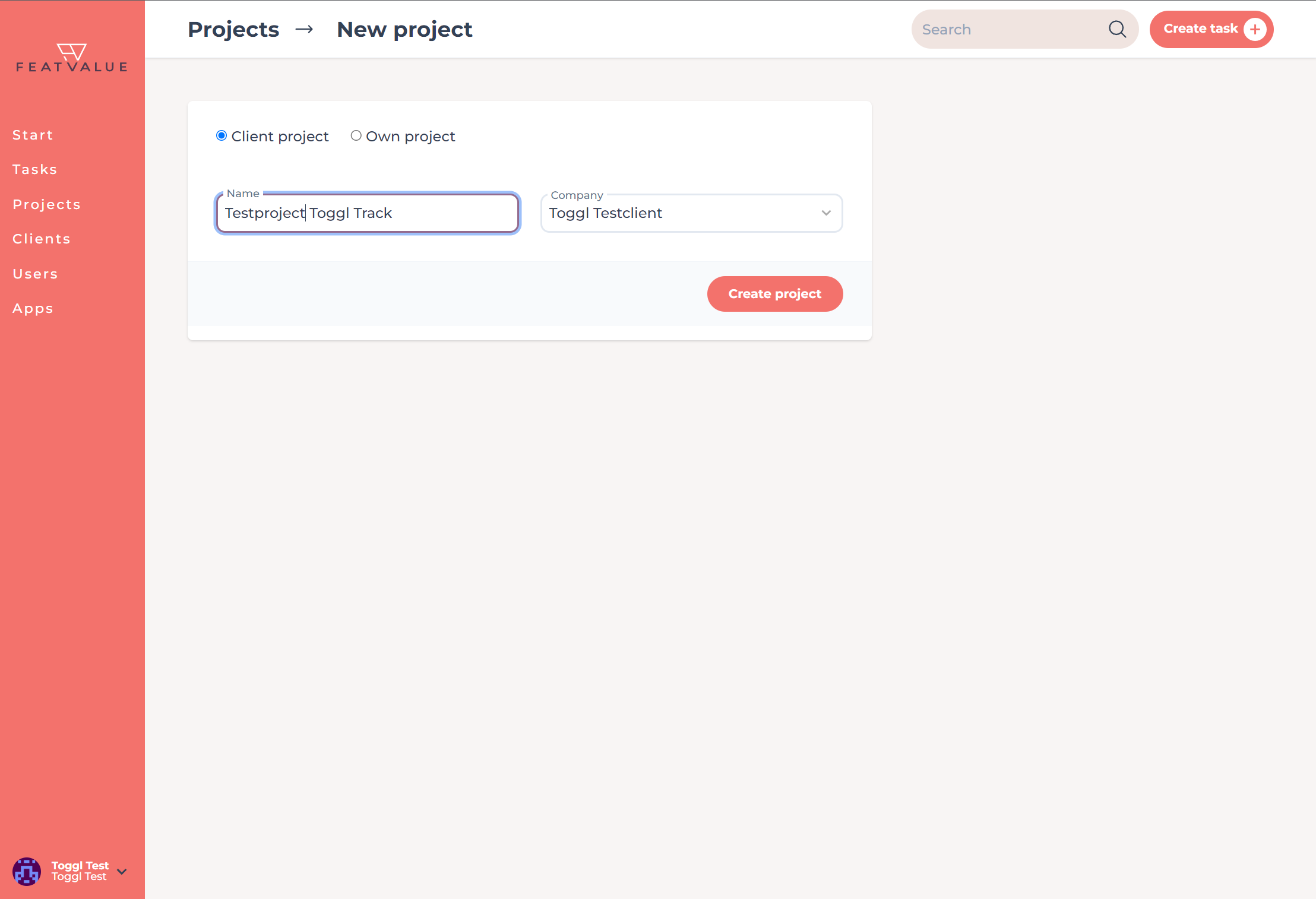Click the Create task button
Image resolution: width=1316 pixels, height=899 pixels.
click(x=1211, y=29)
